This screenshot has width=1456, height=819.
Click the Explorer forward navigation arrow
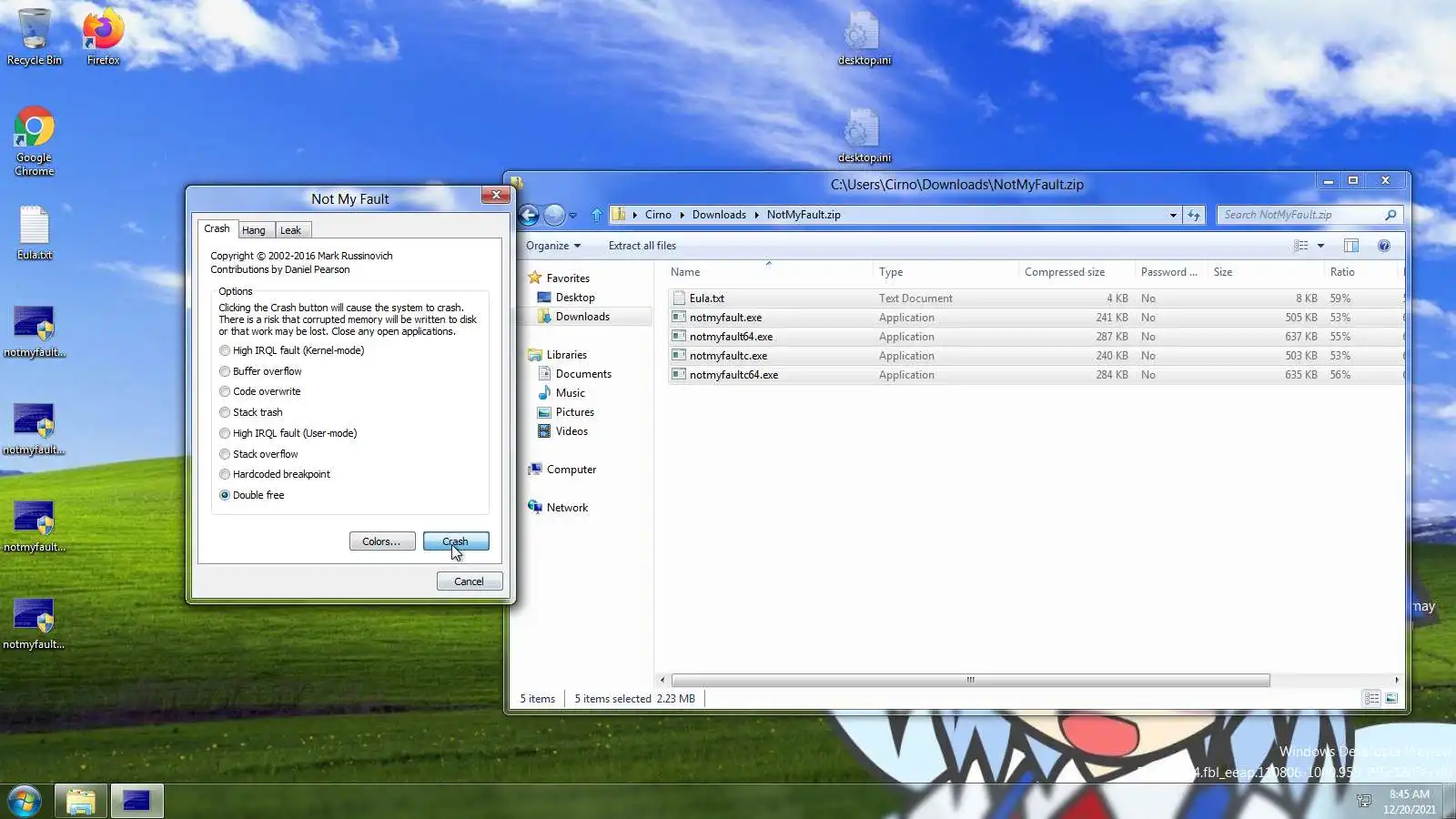coord(554,215)
